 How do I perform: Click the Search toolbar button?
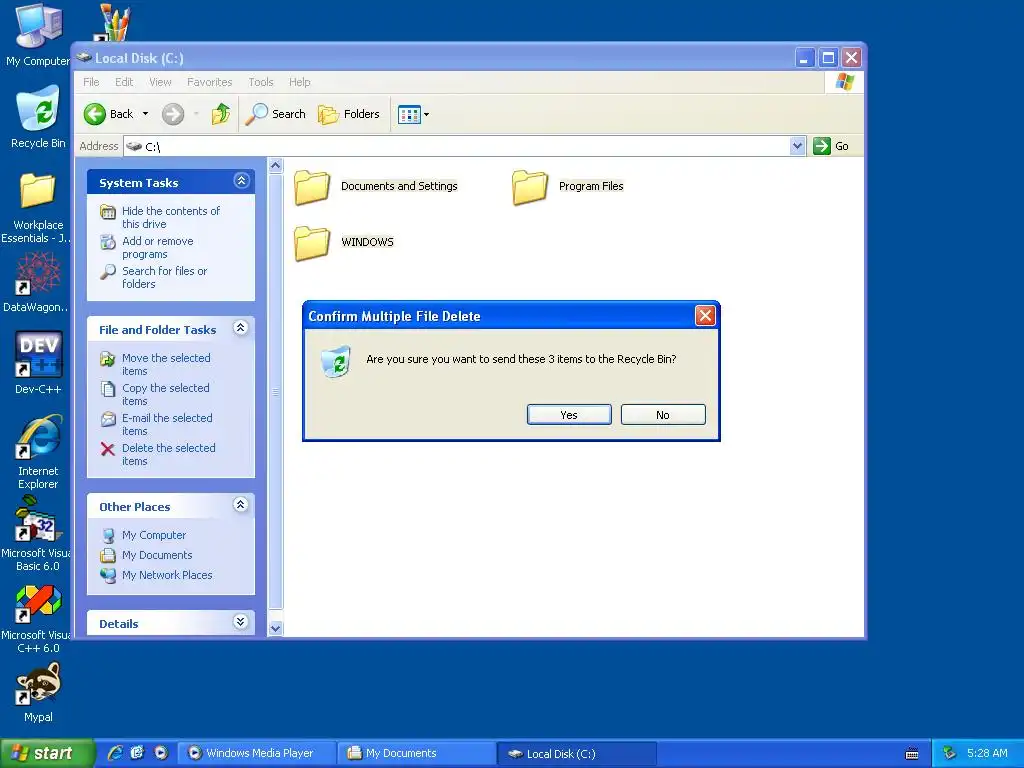click(x=276, y=114)
